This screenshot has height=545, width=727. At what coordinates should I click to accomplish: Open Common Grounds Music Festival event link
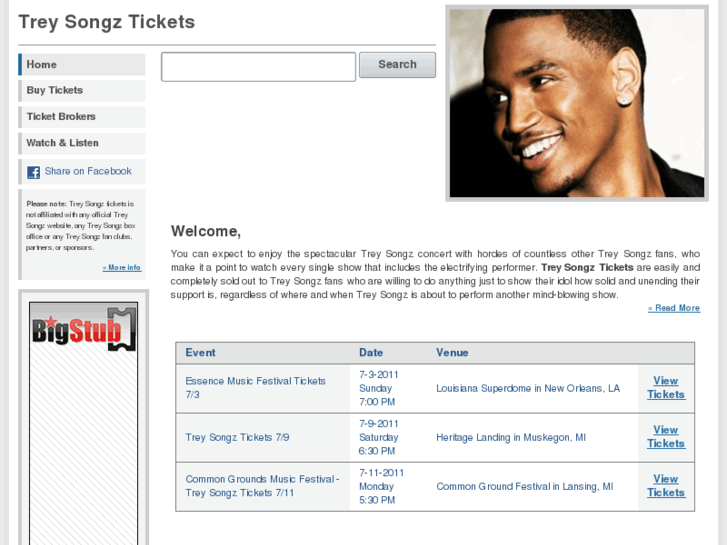[x=262, y=486]
